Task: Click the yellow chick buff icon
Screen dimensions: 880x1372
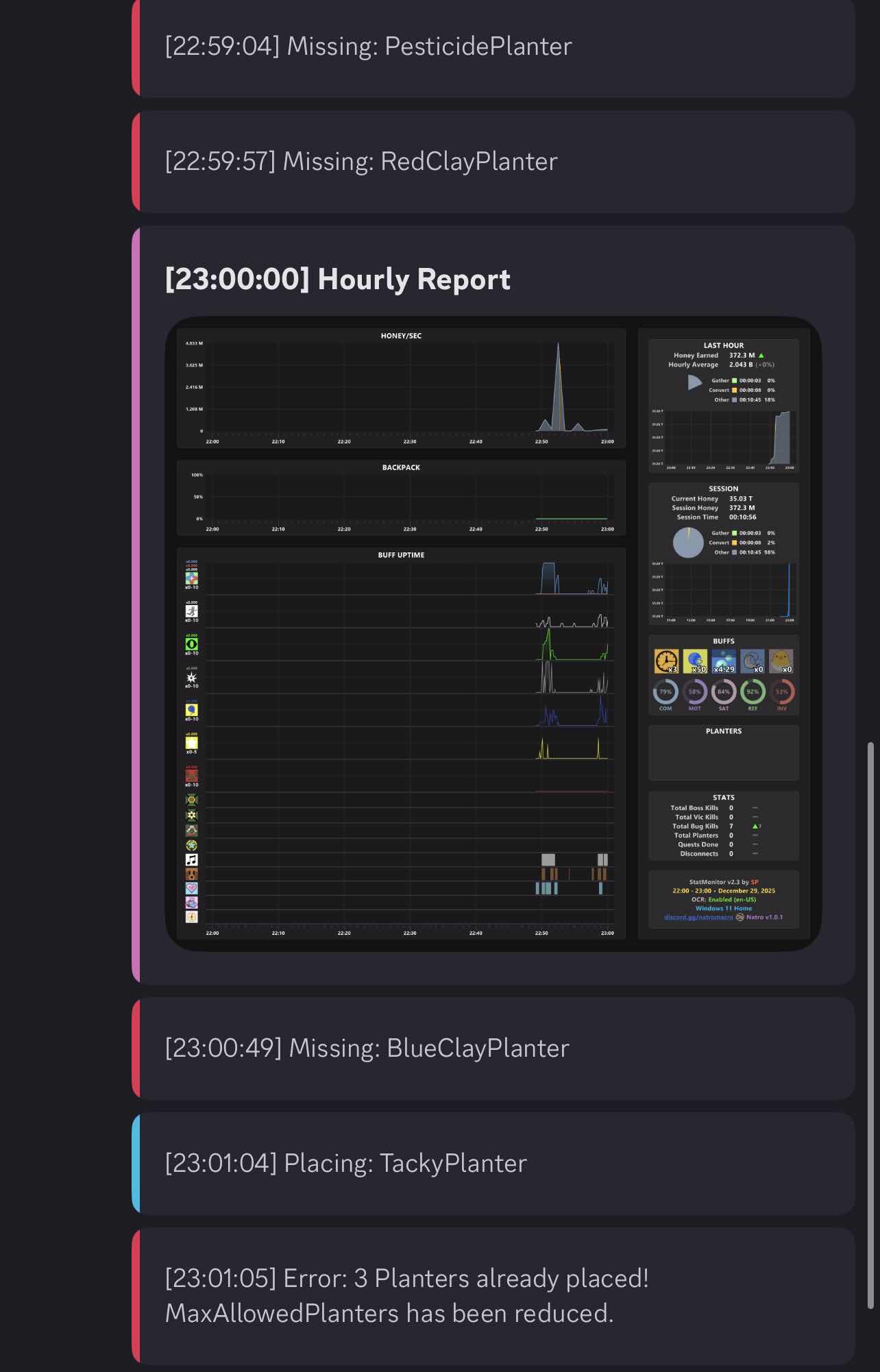Action: pyautogui.click(x=781, y=661)
